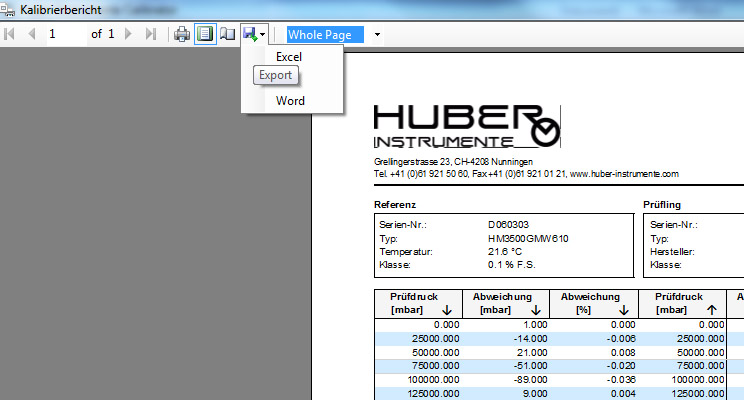Click the deviation cell -14.000
Image resolution: width=744 pixels, height=400 pixels.
[530, 339]
